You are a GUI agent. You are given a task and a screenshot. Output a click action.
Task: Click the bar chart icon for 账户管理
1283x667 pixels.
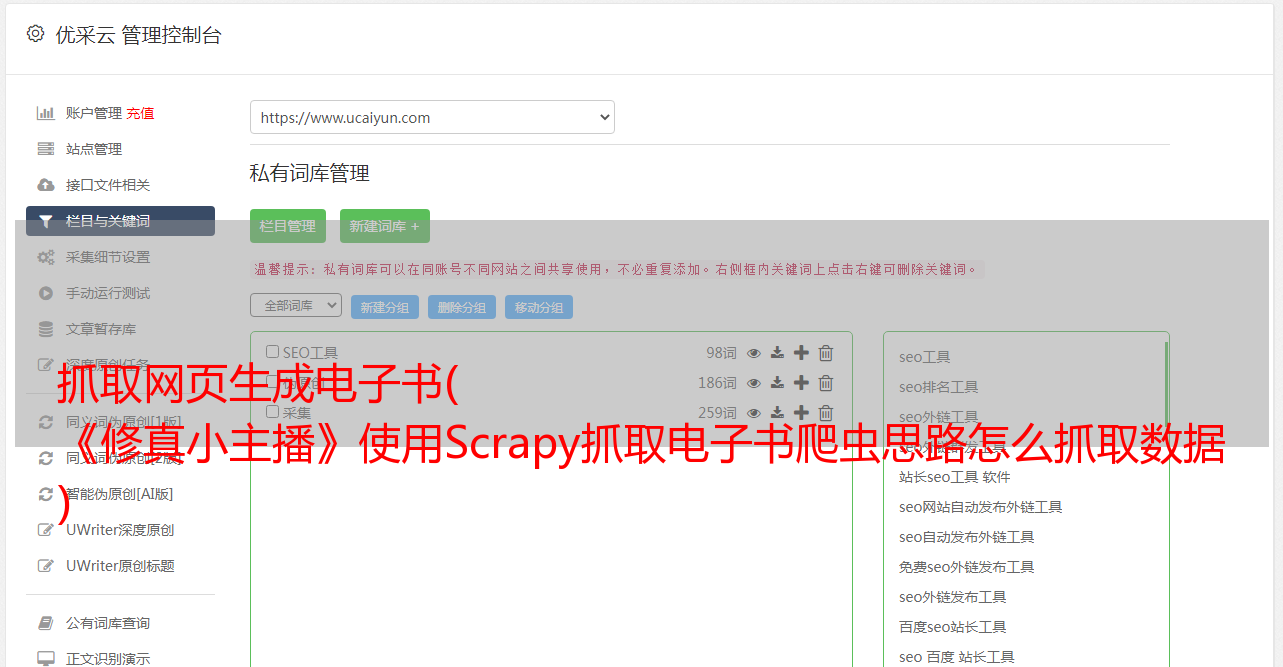[46, 113]
